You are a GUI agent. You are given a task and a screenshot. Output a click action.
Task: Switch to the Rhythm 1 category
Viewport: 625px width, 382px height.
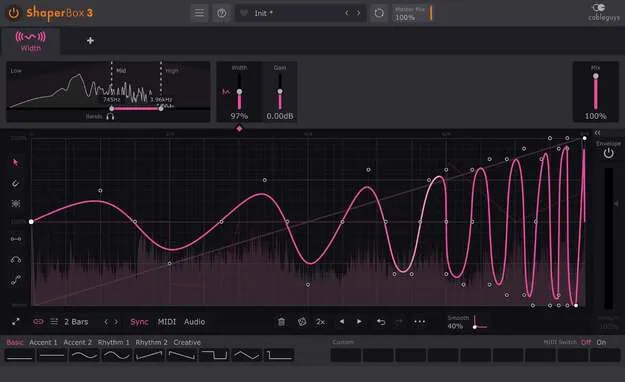113,342
